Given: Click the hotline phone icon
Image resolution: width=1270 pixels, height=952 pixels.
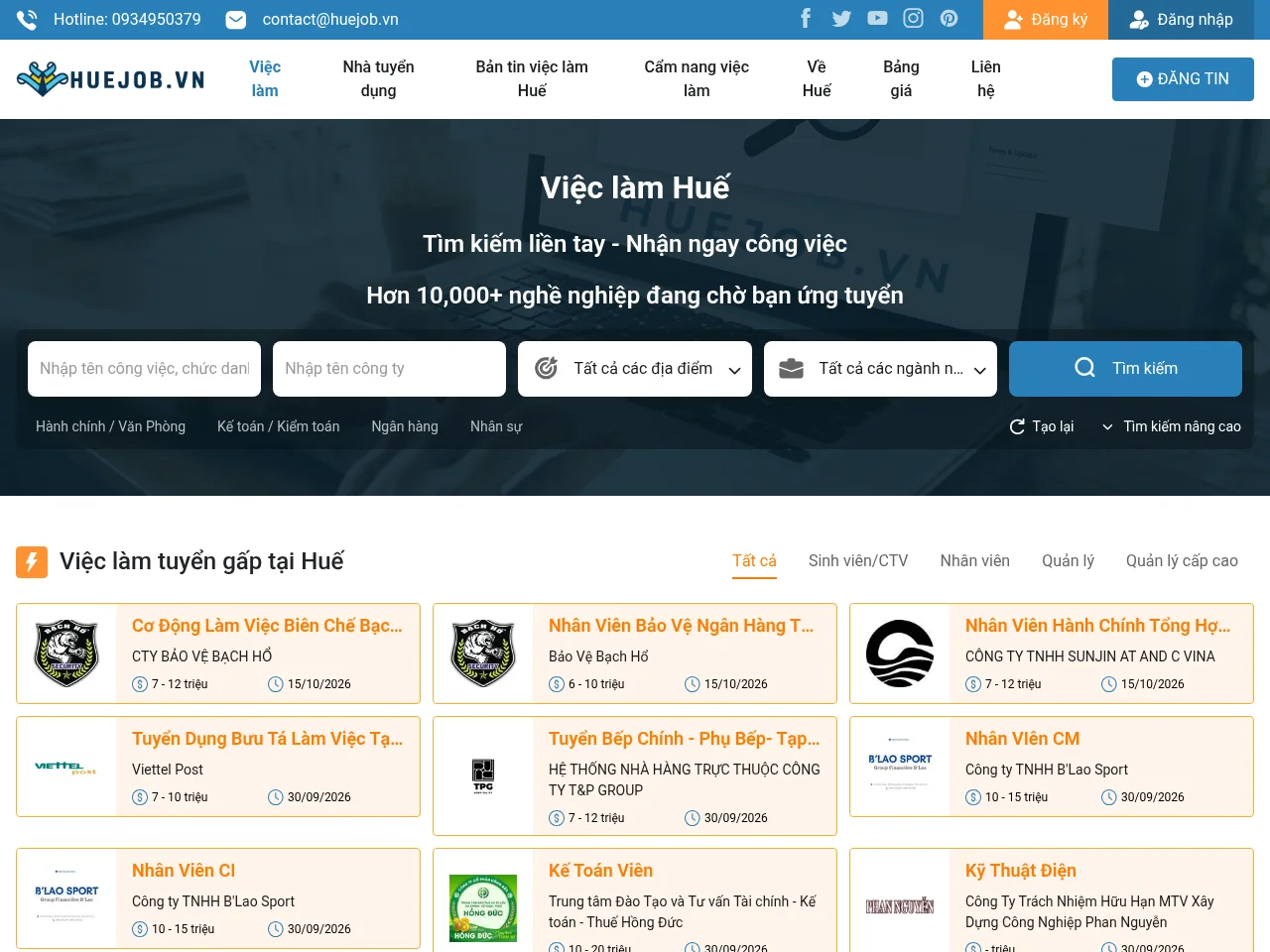Looking at the screenshot, I should click(28, 20).
